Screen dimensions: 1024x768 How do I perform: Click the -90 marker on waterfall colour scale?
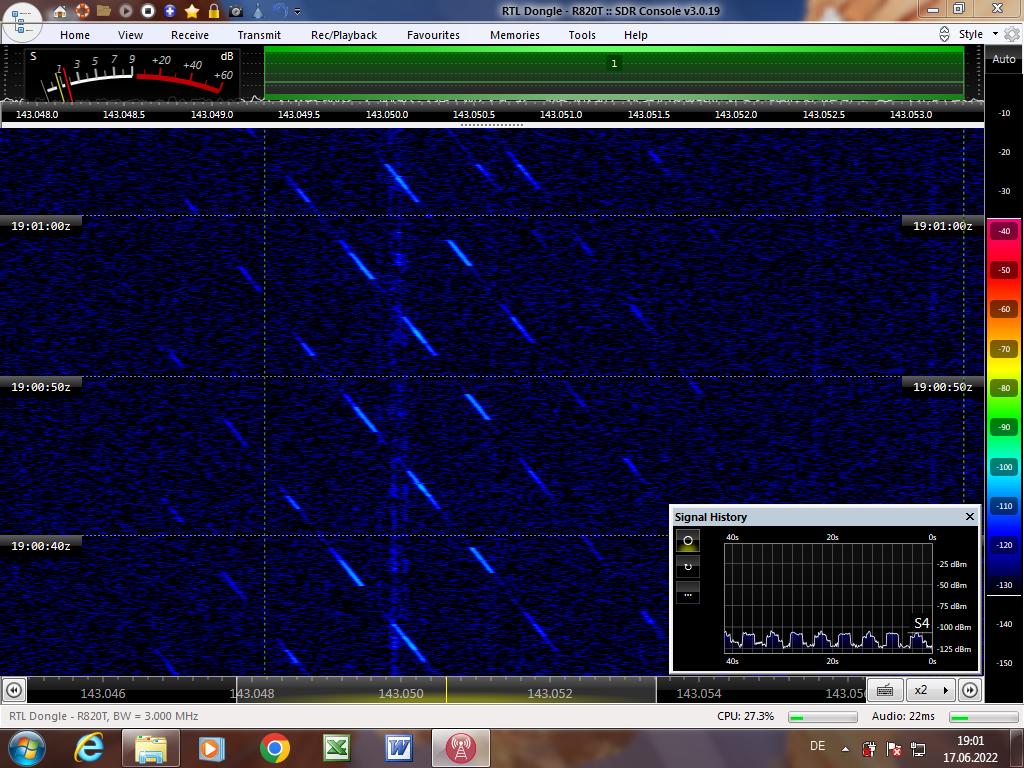point(1004,427)
